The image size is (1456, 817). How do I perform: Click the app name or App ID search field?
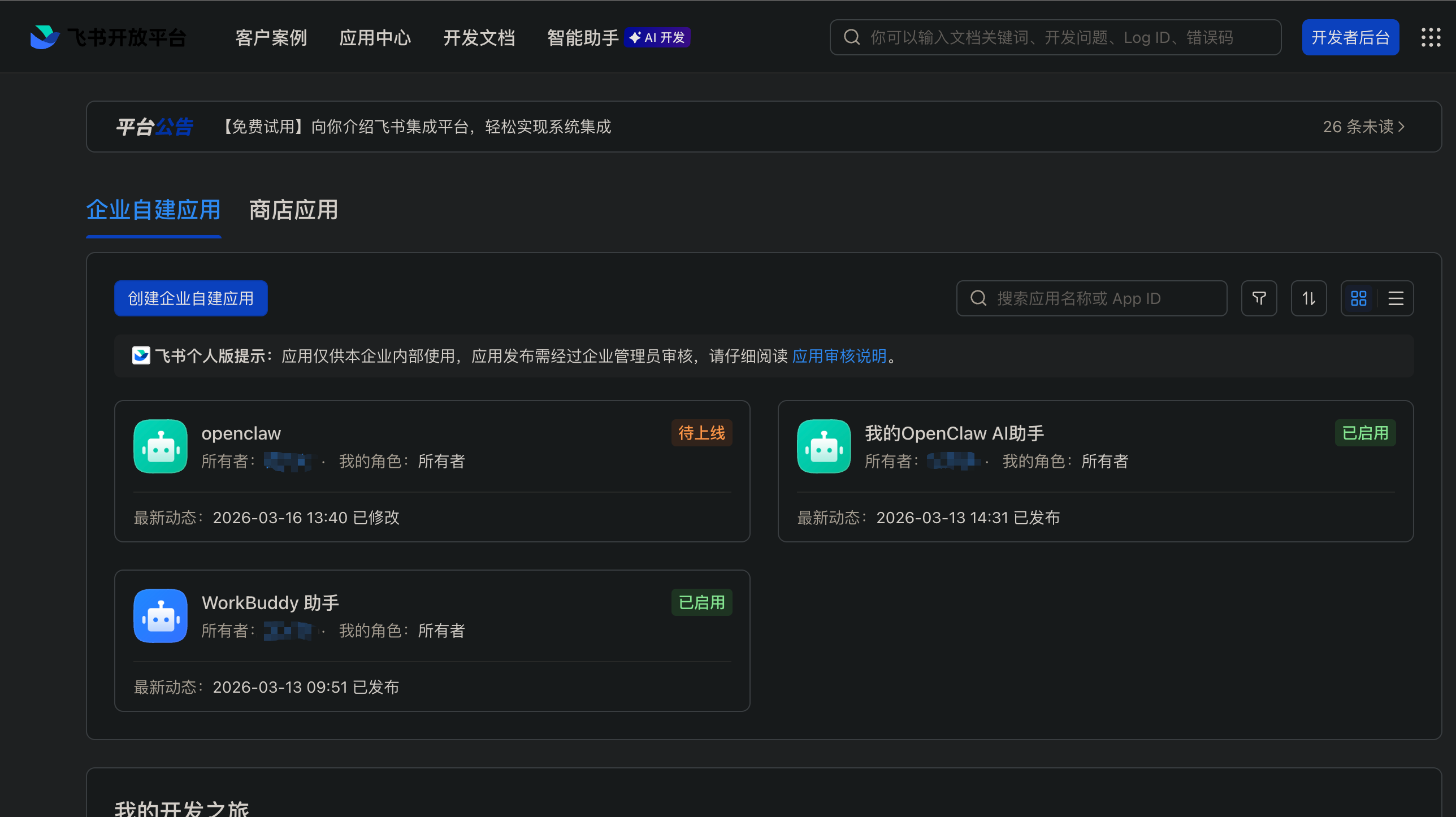click(1091, 298)
